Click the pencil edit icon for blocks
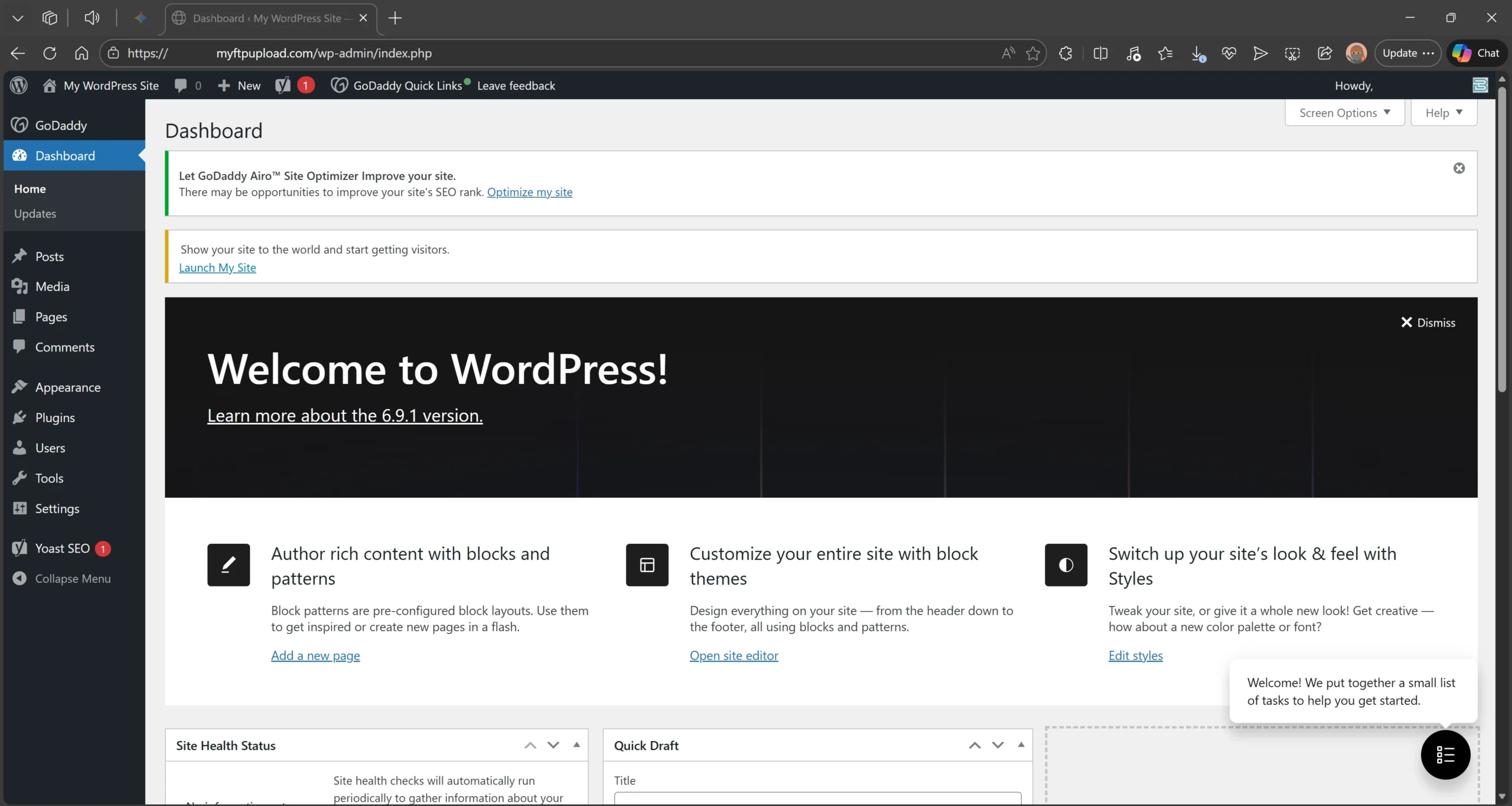 point(229,565)
